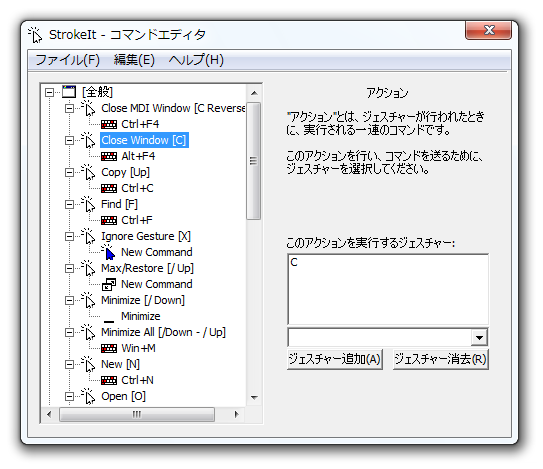Collapse the Find [F] action node
543x469 pixels.
click(69, 204)
